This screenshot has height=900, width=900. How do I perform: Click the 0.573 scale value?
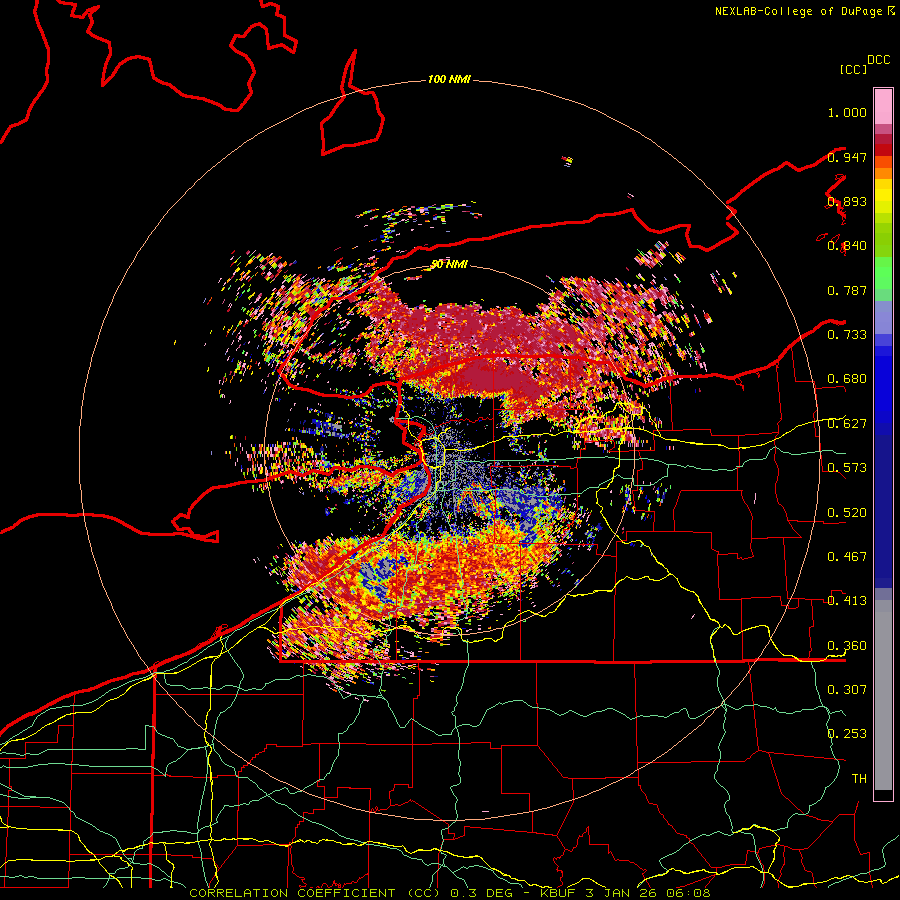pyautogui.click(x=847, y=468)
